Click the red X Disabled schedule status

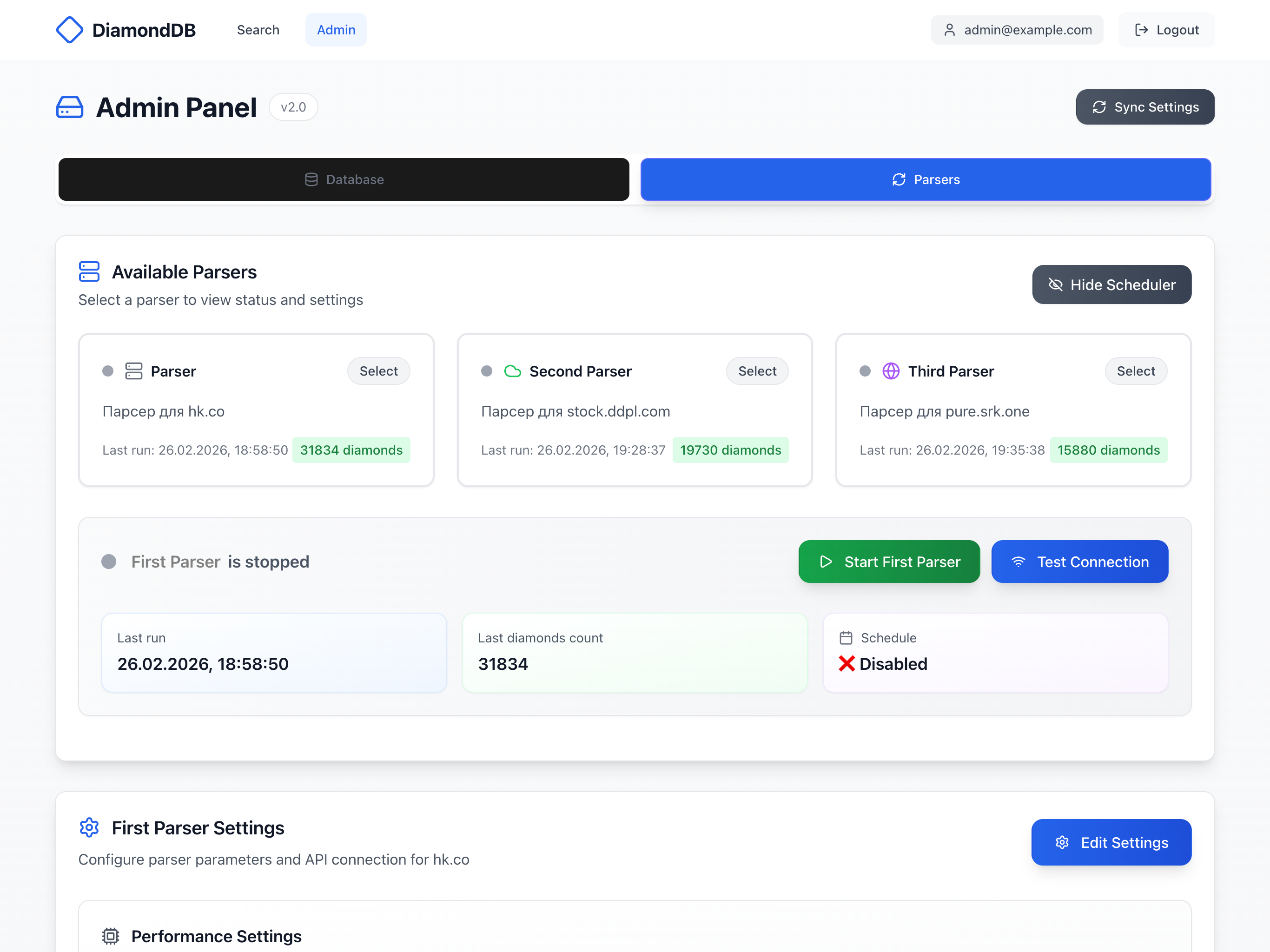(x=883, y=664)
